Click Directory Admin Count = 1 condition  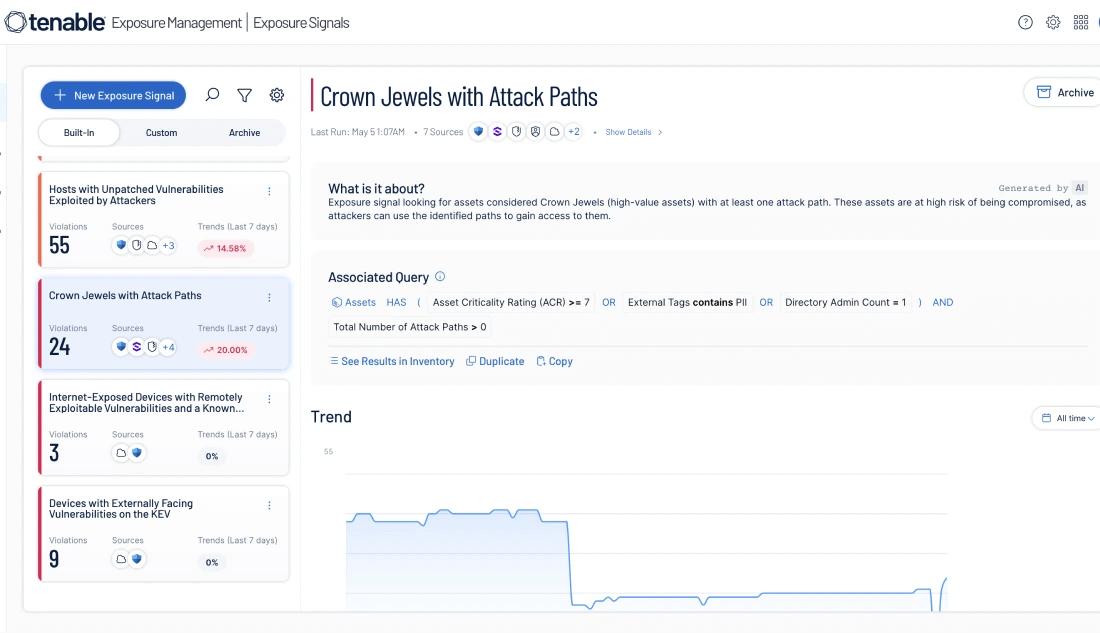[845, 302]
